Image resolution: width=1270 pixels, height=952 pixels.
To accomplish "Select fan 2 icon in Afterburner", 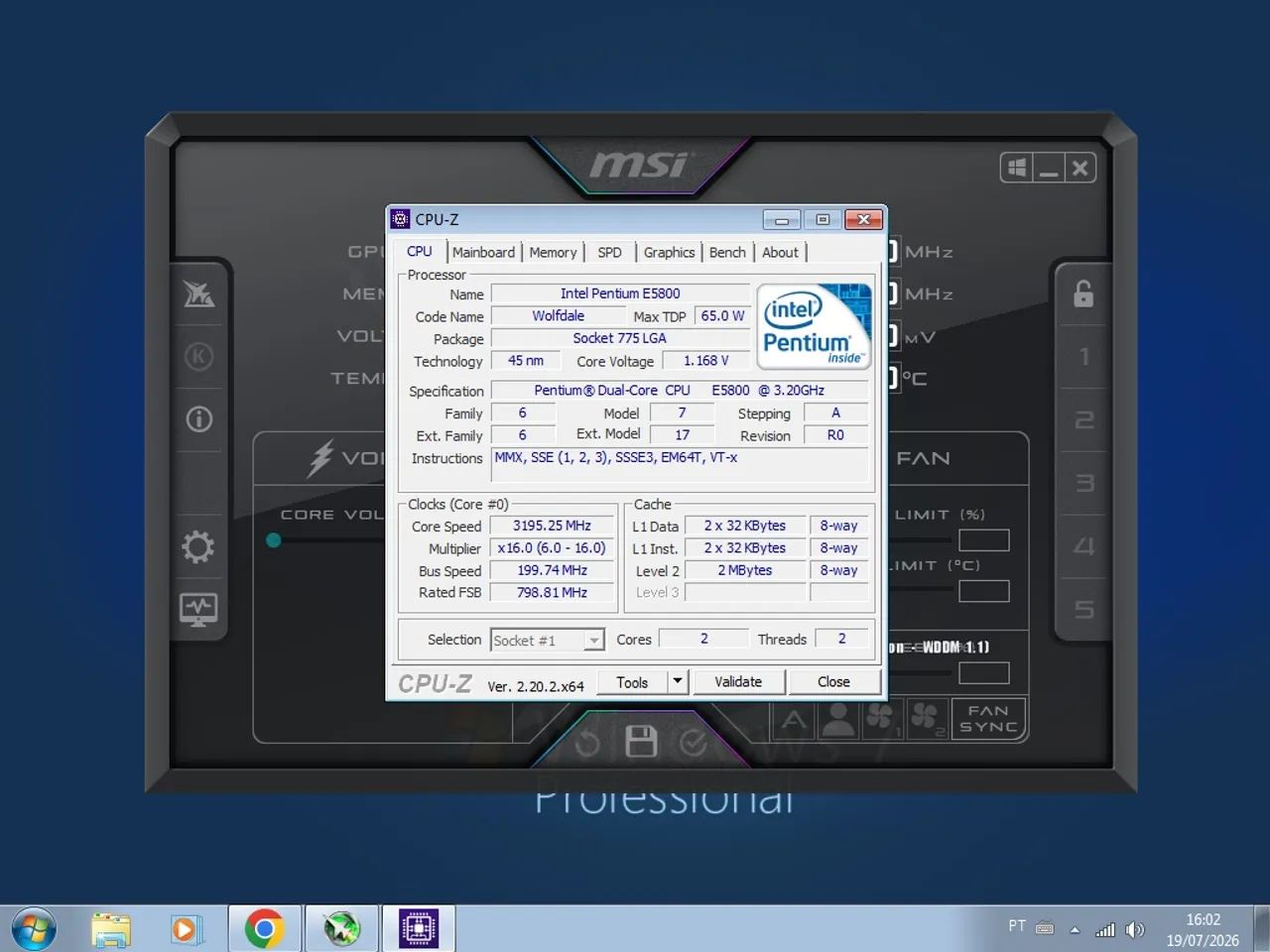I will click(x=926, y=720).
